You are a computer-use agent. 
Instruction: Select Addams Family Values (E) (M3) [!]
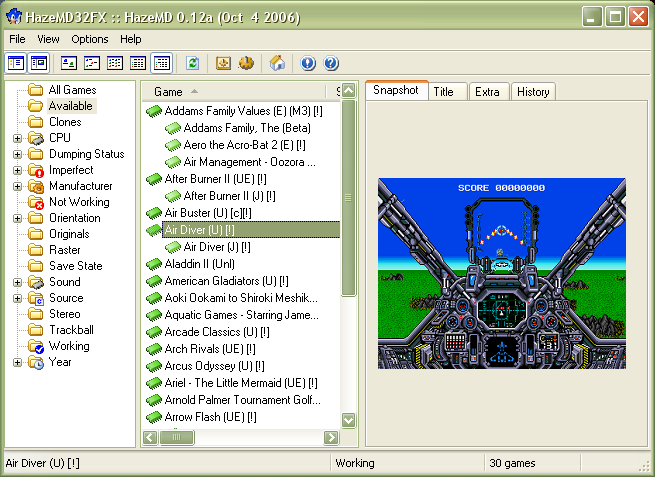(244, 111)
